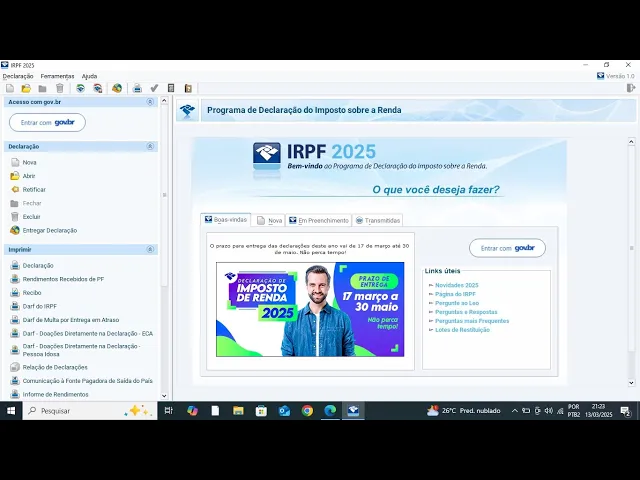The image size is (640, 480).
Task: Open the Perguntas e Respostas link
Action: (x=466, y=312)
